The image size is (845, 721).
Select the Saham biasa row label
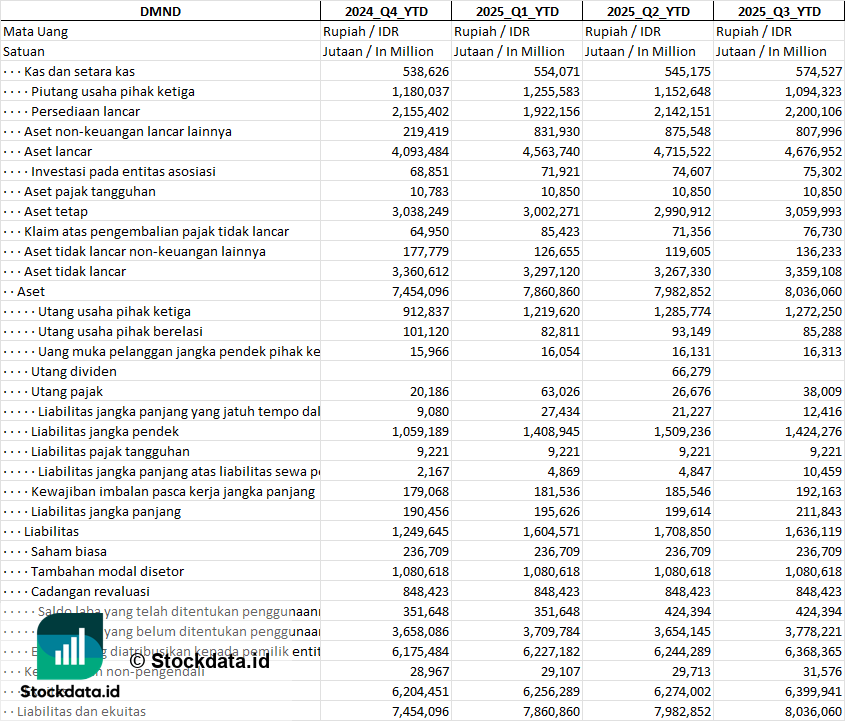tap(68, 551)
